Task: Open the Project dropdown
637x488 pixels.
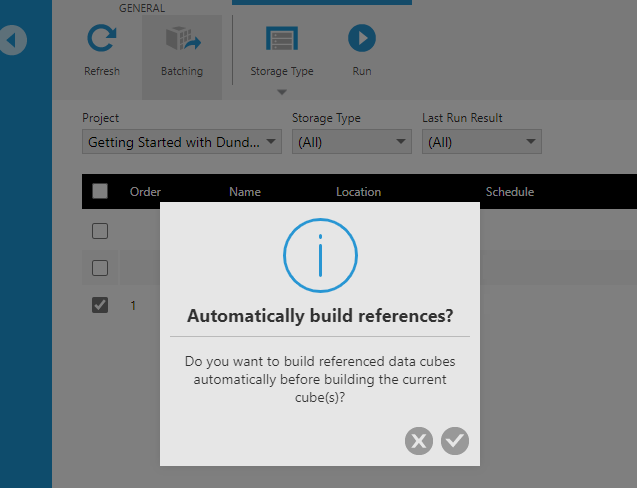Action: pyautogui.click(x=182, y=142)
